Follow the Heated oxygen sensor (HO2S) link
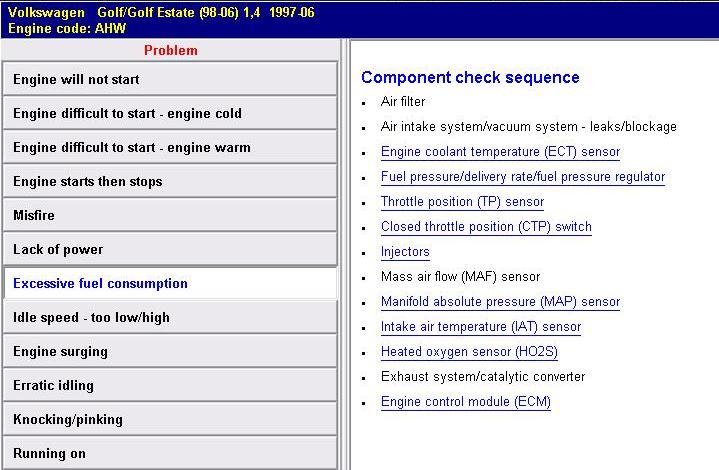719x470 pixels. click(x=469, y=352)
